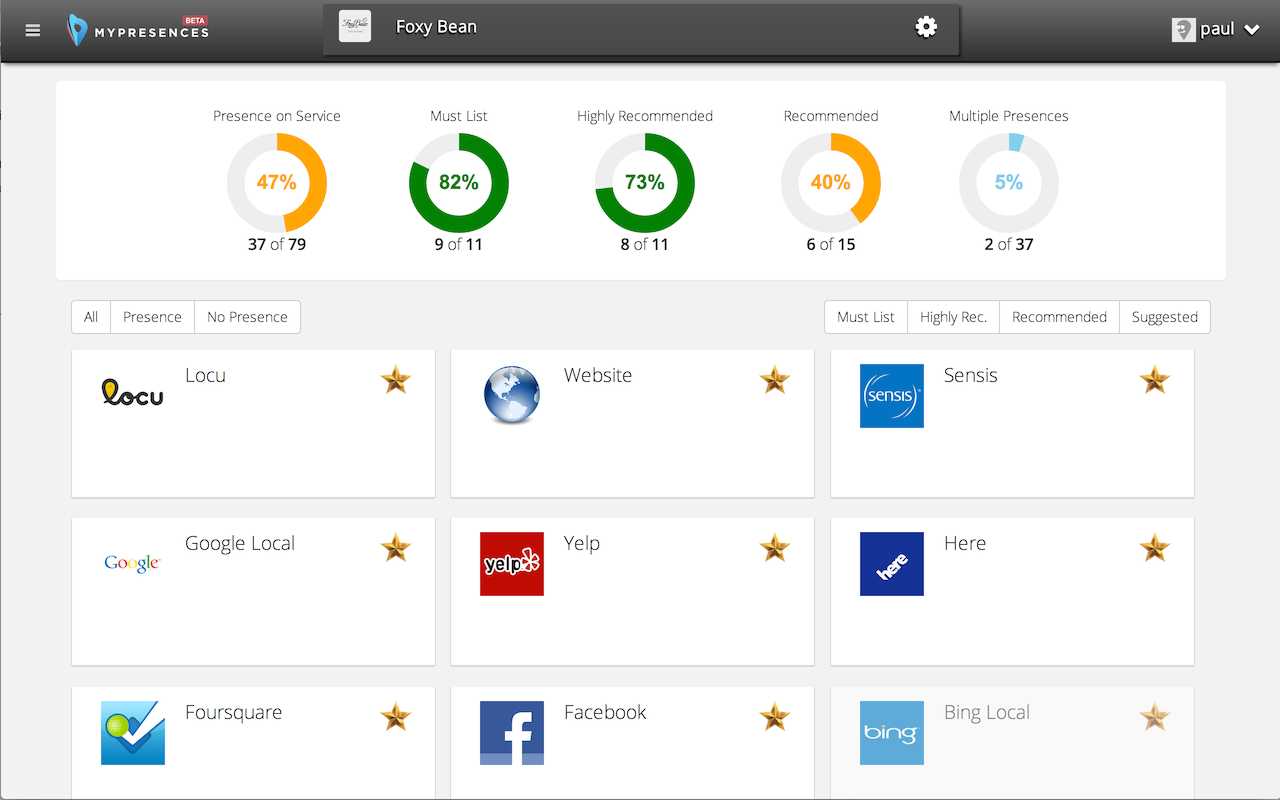Toggle the star on Facebook card
1280x800 pixels.
click(x=775, y=717)
